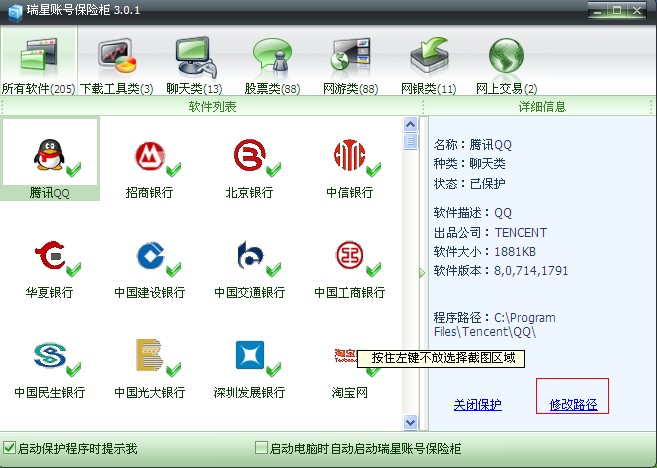The image size is (657, 468).
Task: Select the 所有软件(205) category icon
Action: 39,54
